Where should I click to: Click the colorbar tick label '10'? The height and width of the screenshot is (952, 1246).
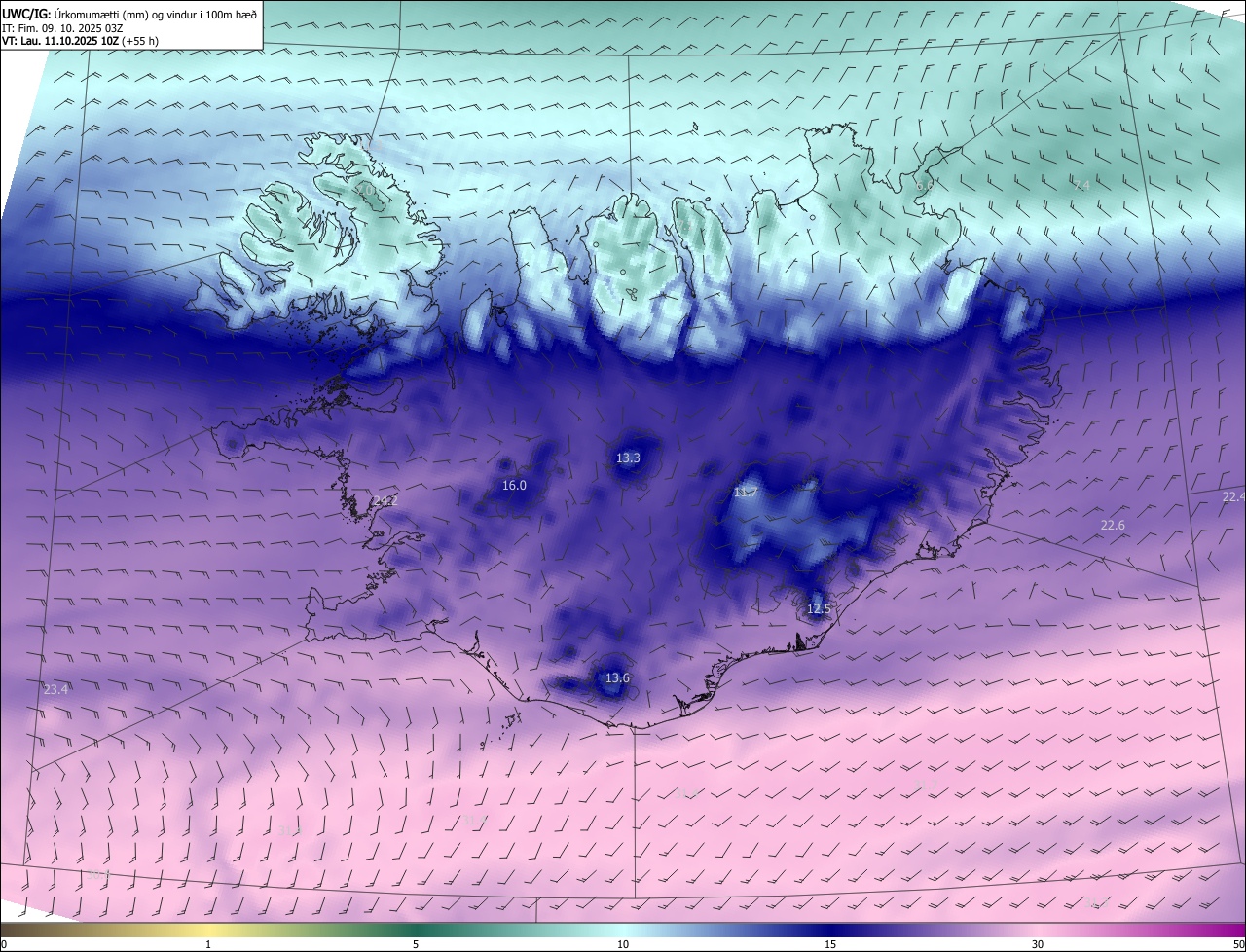pos(623,944)
